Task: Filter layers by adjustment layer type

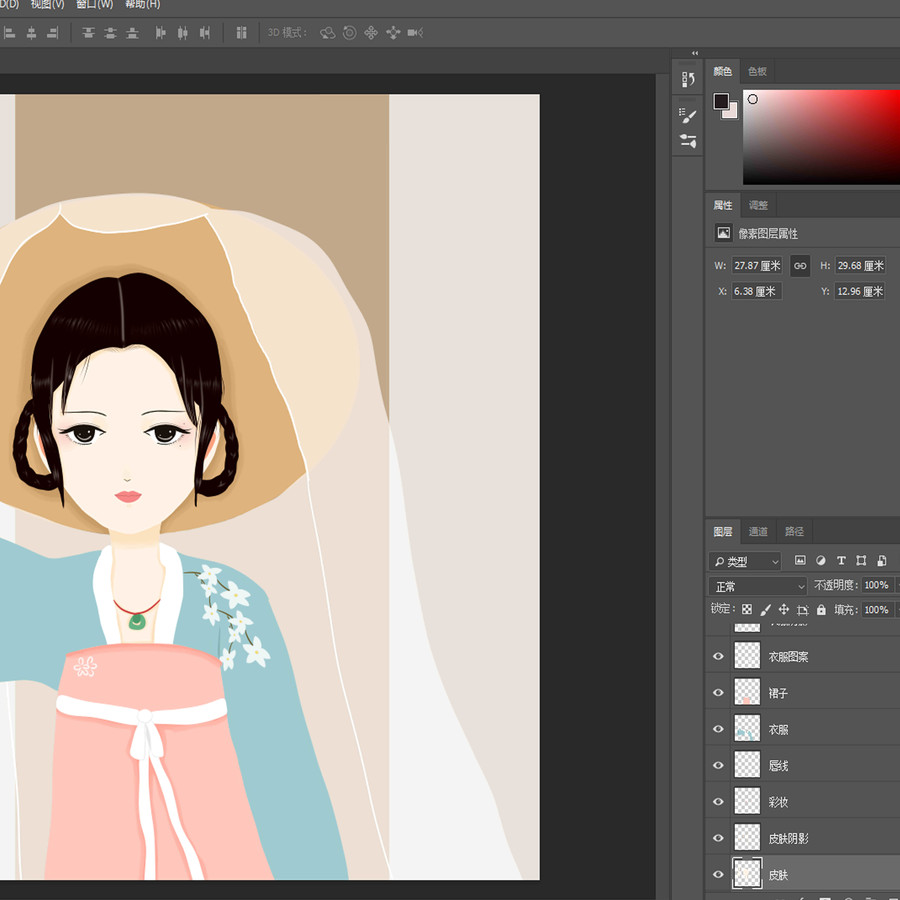Action: (x=821, y=561)
